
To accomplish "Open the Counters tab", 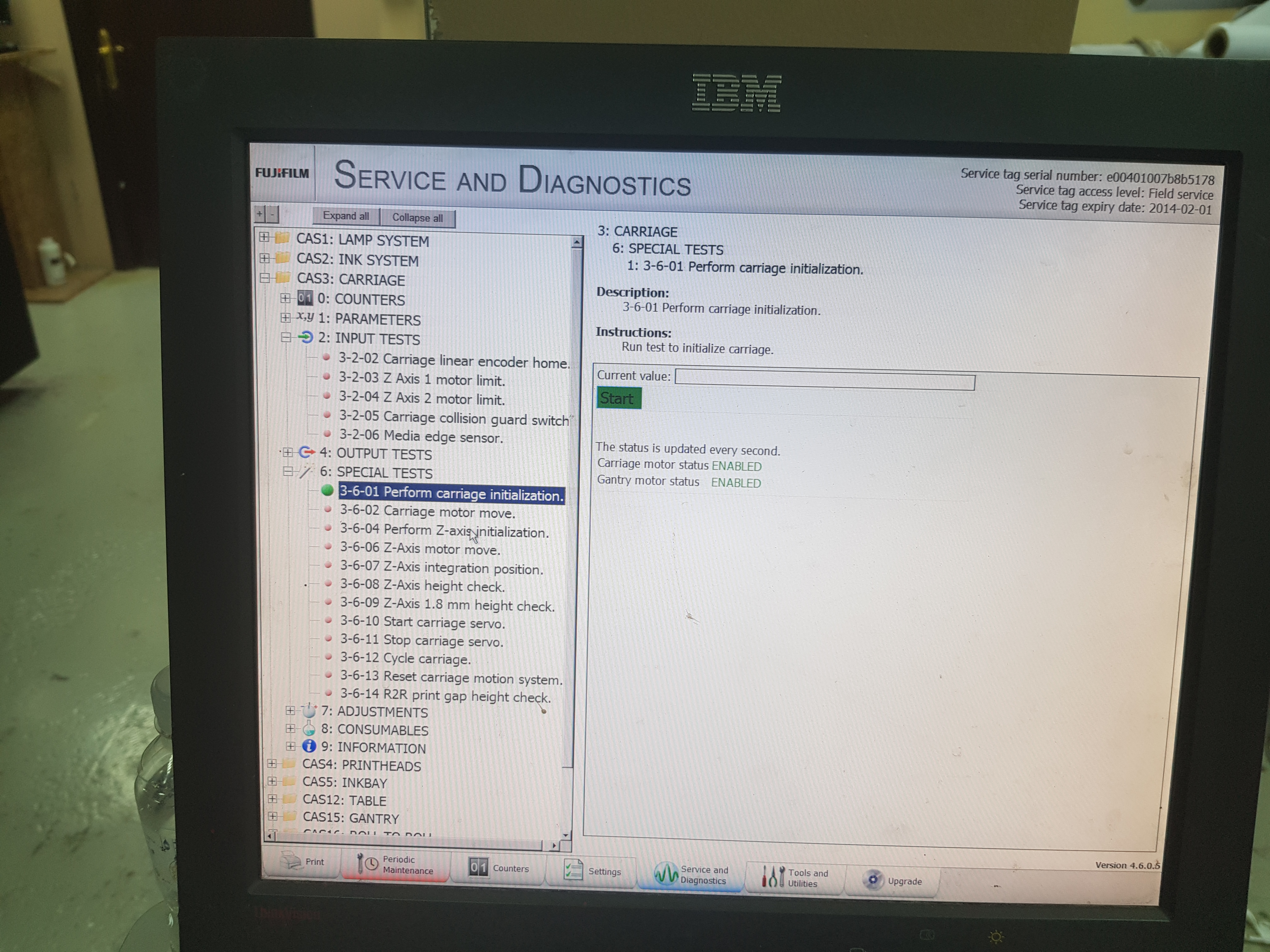I will [x=498, y=869].
